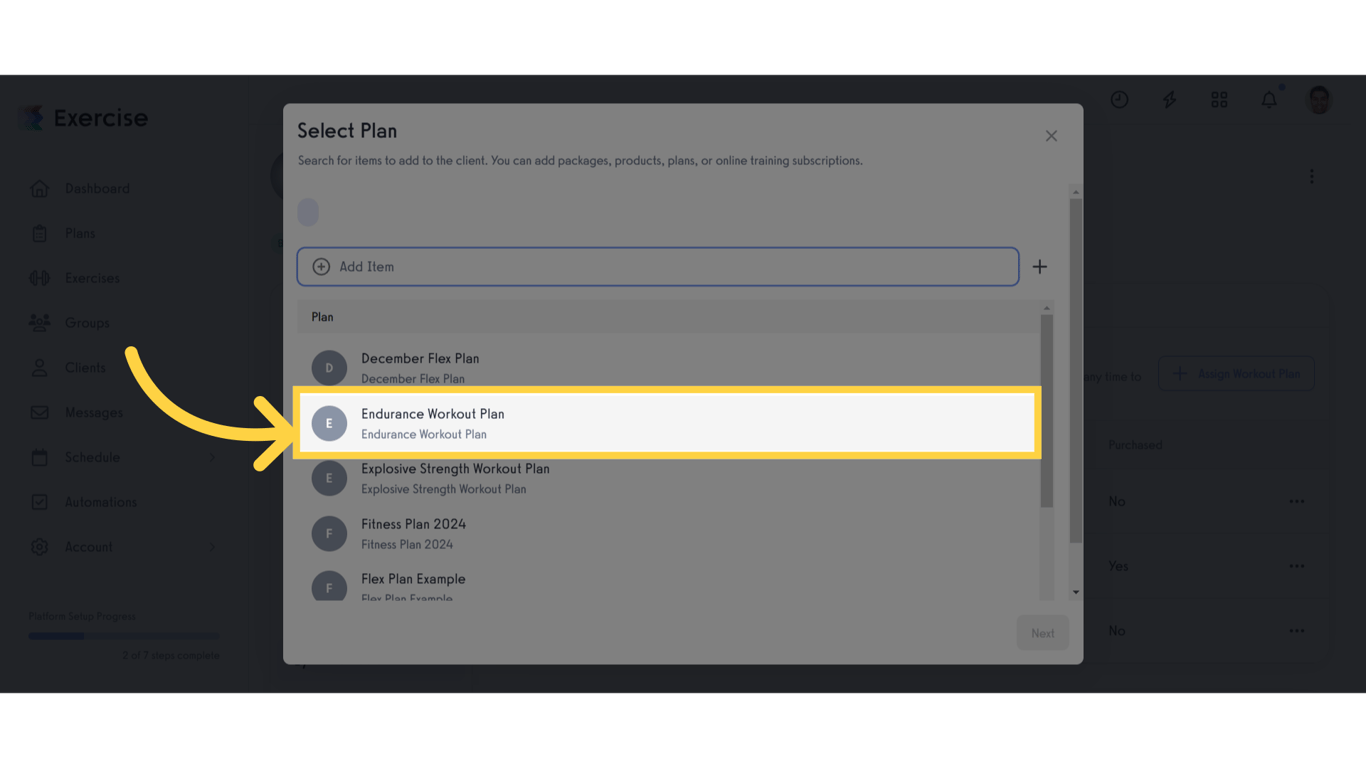Click the setup progress bar

(x=123, y=636)
